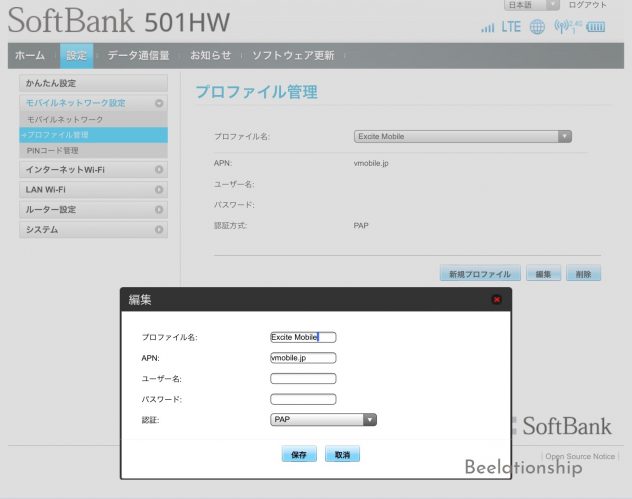Focus the パスワード input field in dialog
632x499 pixels.
tap(303, 399)
